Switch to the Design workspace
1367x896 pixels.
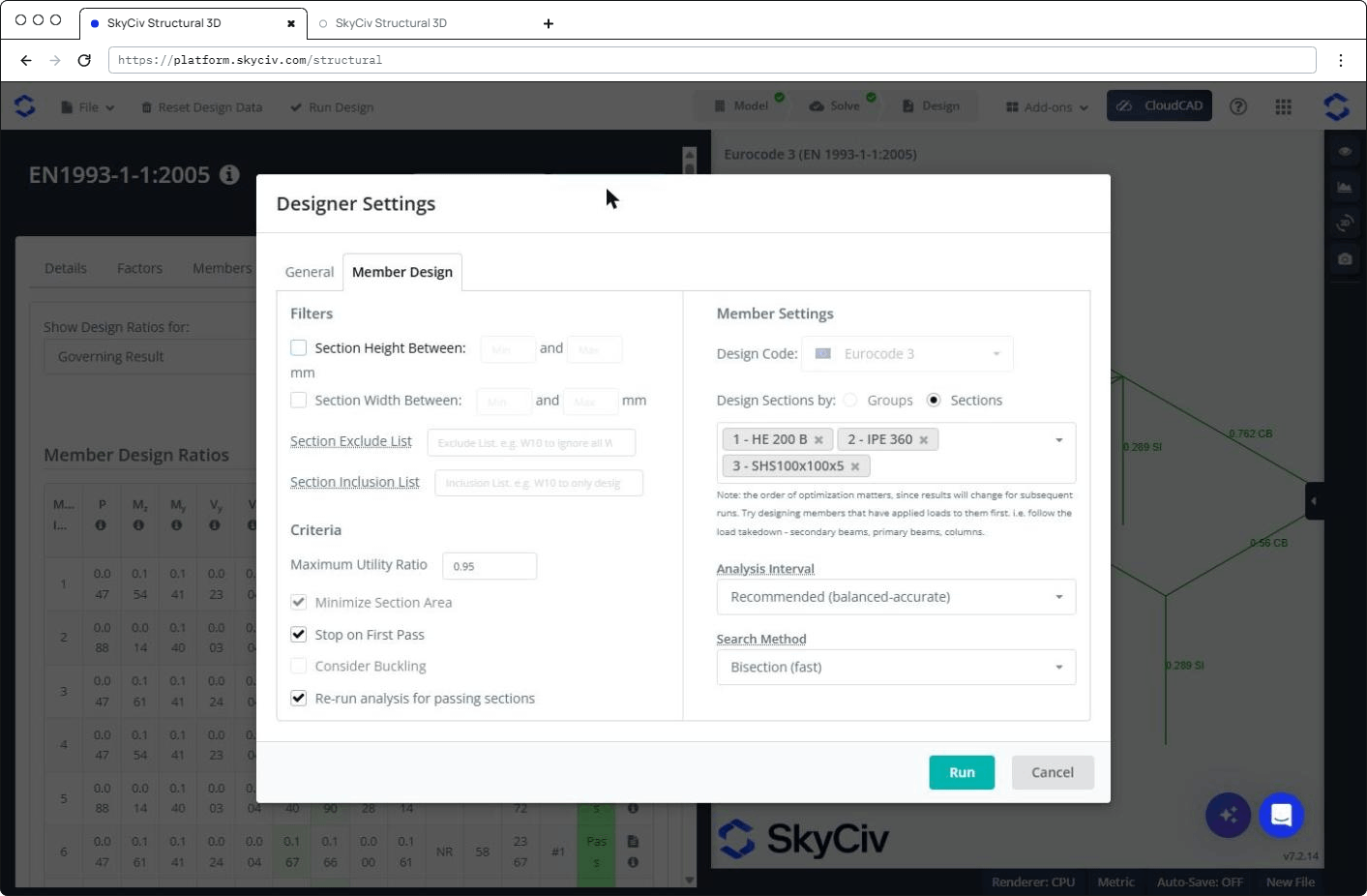[931, 106]
